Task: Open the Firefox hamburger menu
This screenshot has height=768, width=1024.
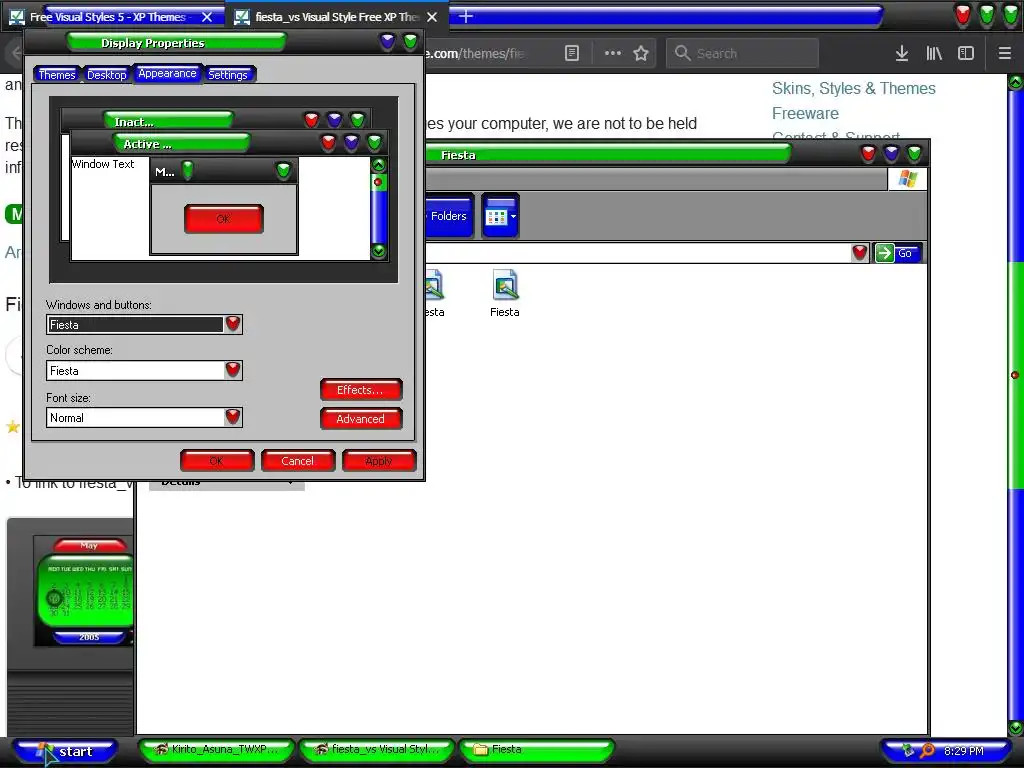Action: pyautogui.click(x=1005, y=54)
